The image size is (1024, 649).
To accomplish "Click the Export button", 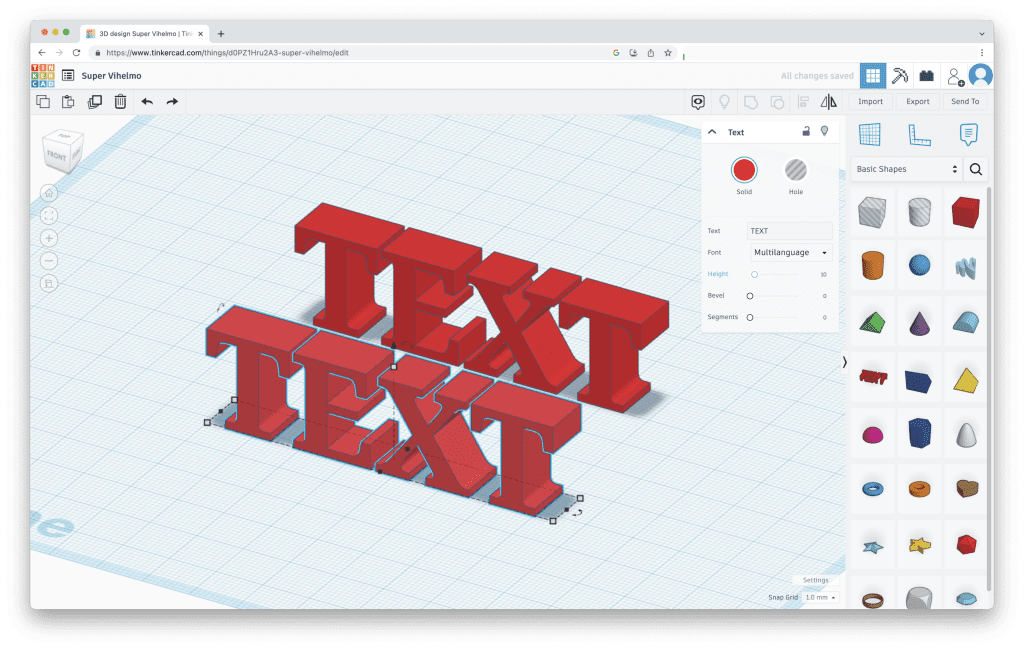I will (917, 101).
